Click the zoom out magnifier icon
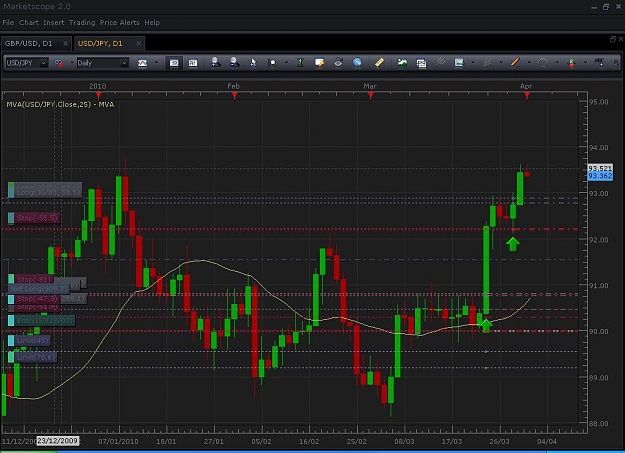The width and height of the screenshot is (625, 453). pyautogui.click(x=234, y=63)
